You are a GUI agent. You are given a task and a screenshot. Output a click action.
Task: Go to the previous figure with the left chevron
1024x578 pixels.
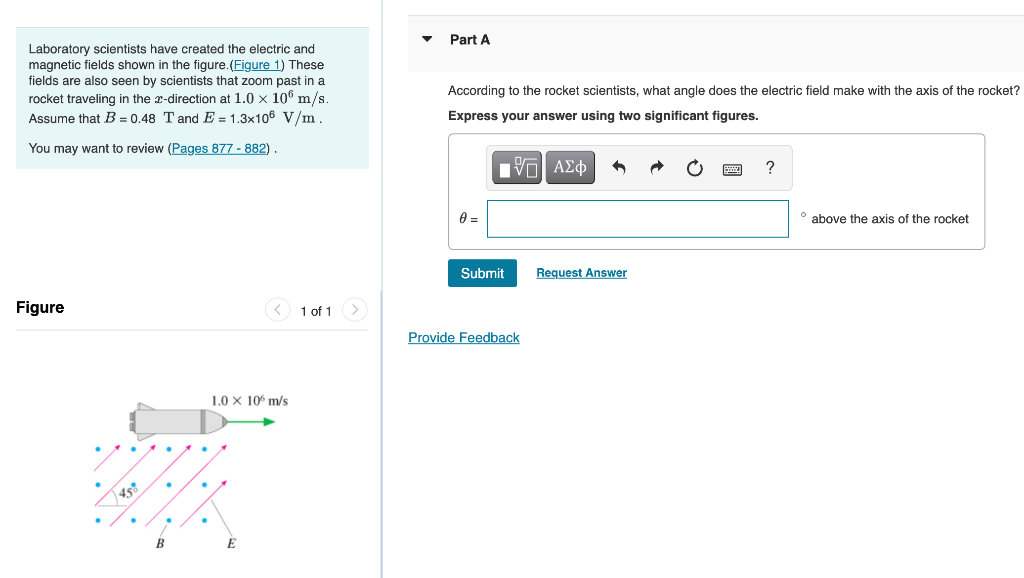pos(278,310)
